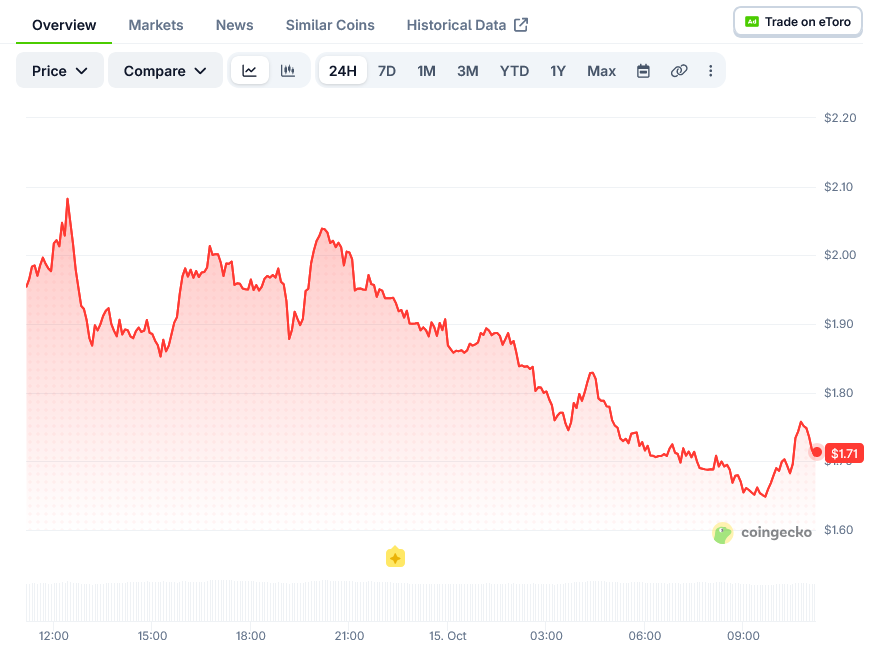The image size is (875, 648).
Task: Switch to the Similar Coins tab
Action: tap(330, 25)
